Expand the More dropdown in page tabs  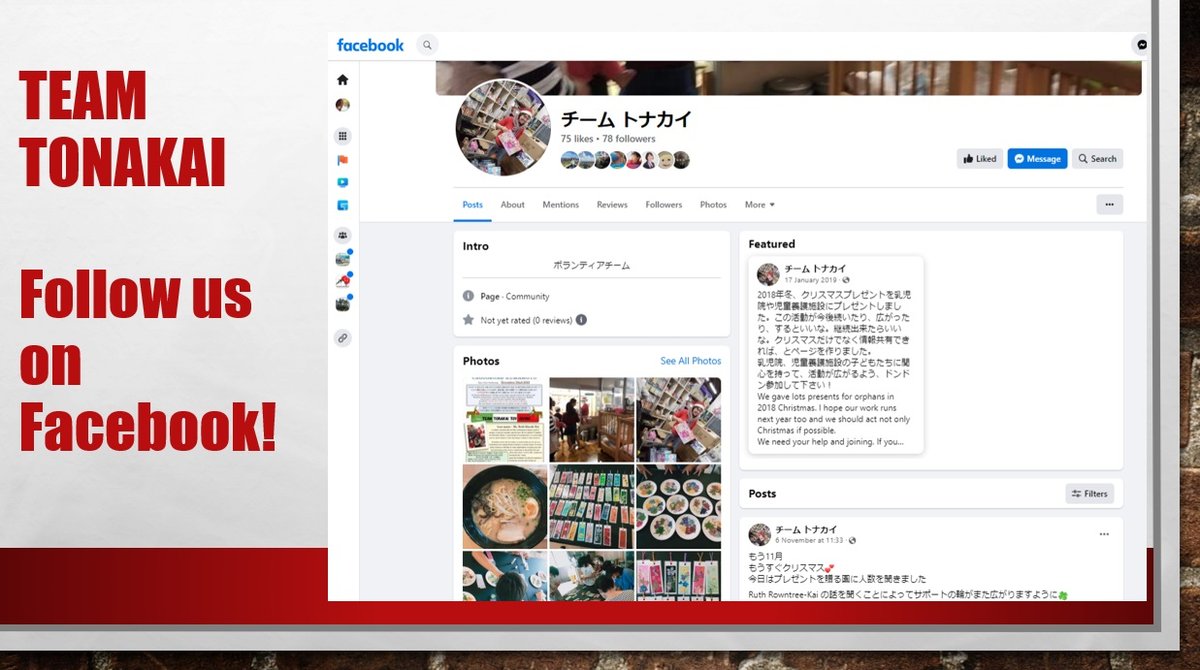pos(759,205)
